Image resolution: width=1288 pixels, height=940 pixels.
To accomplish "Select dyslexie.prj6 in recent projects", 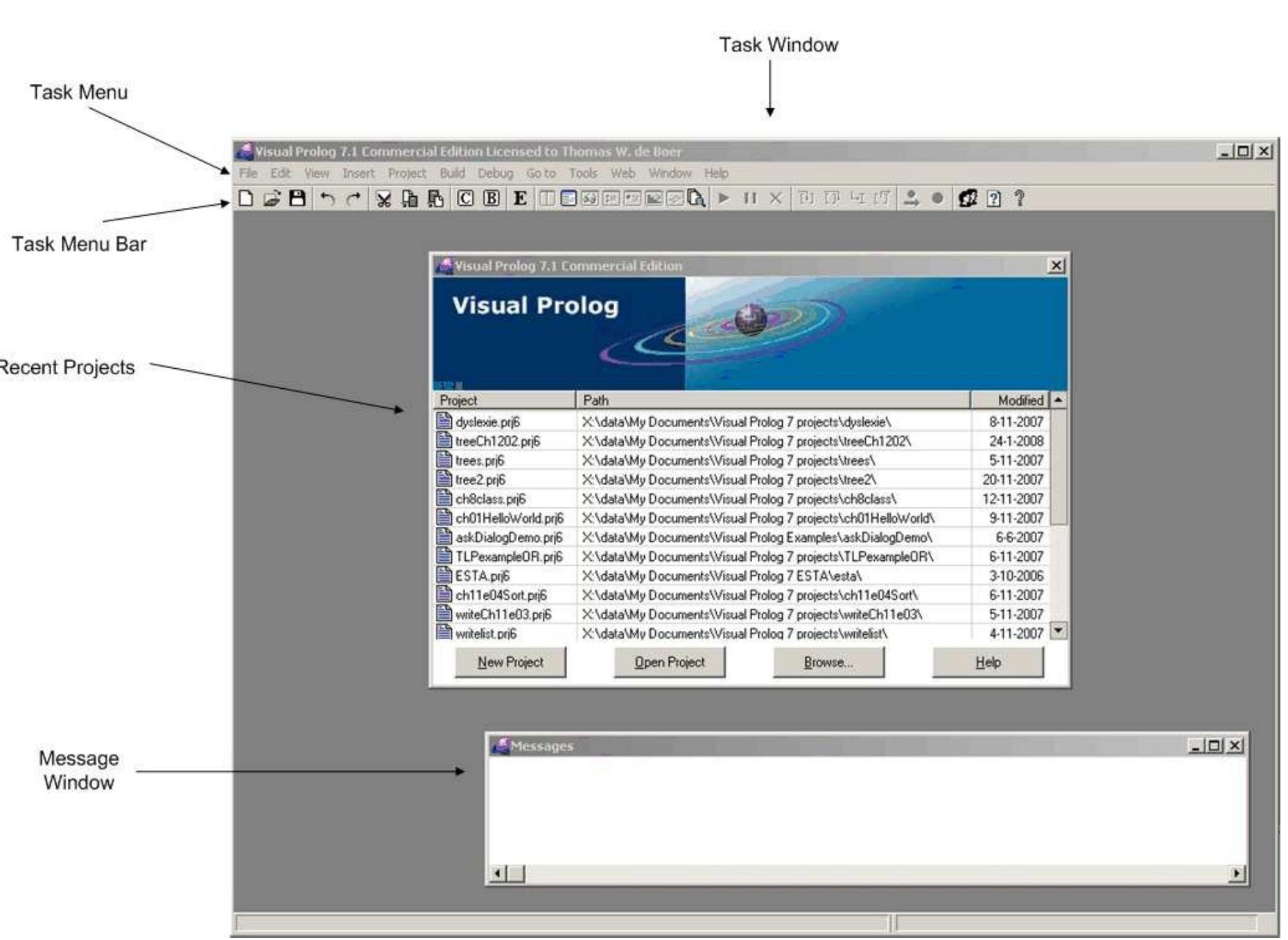I will coord(742,421).
